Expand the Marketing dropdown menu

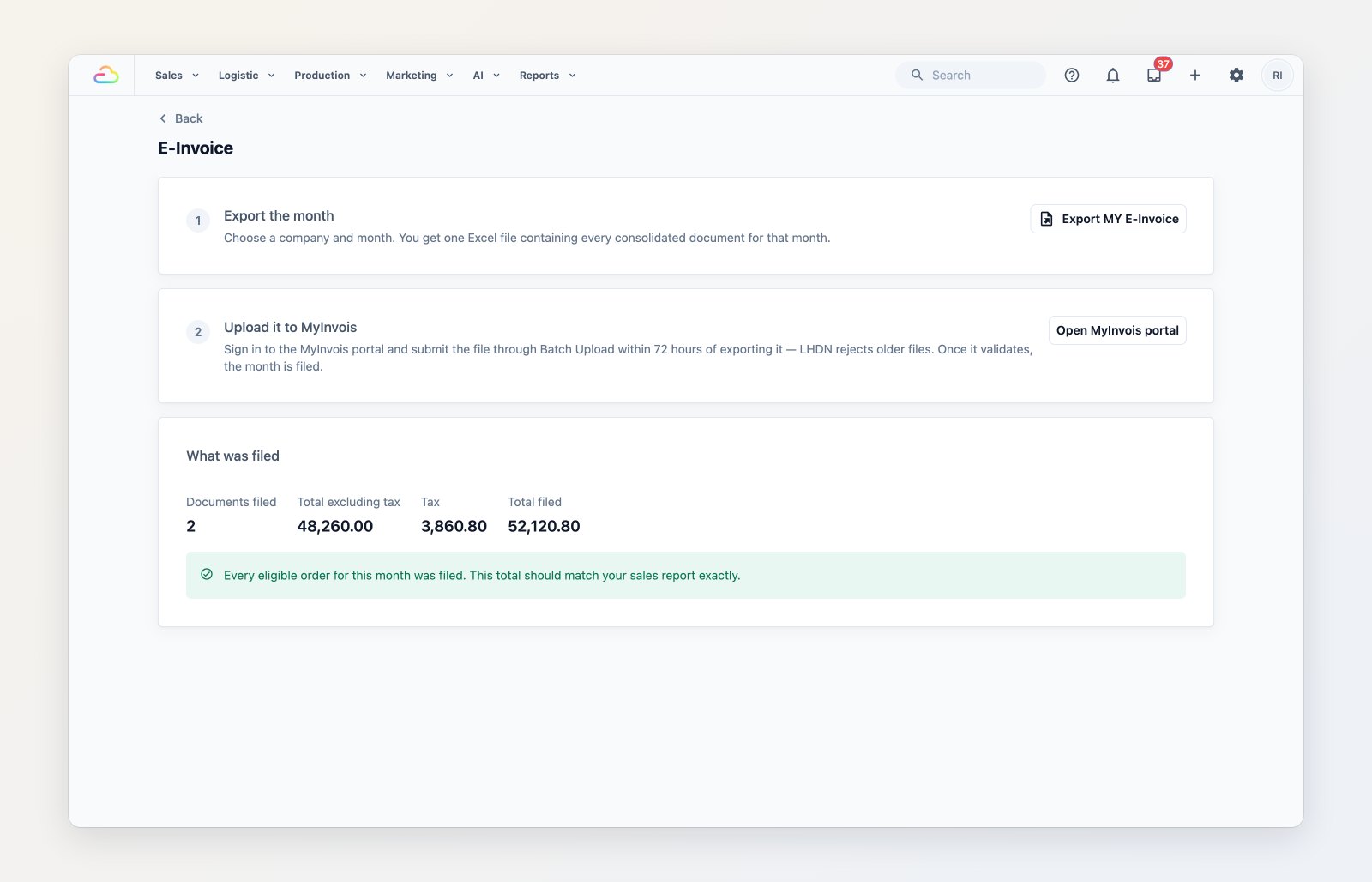click(419, 76)
